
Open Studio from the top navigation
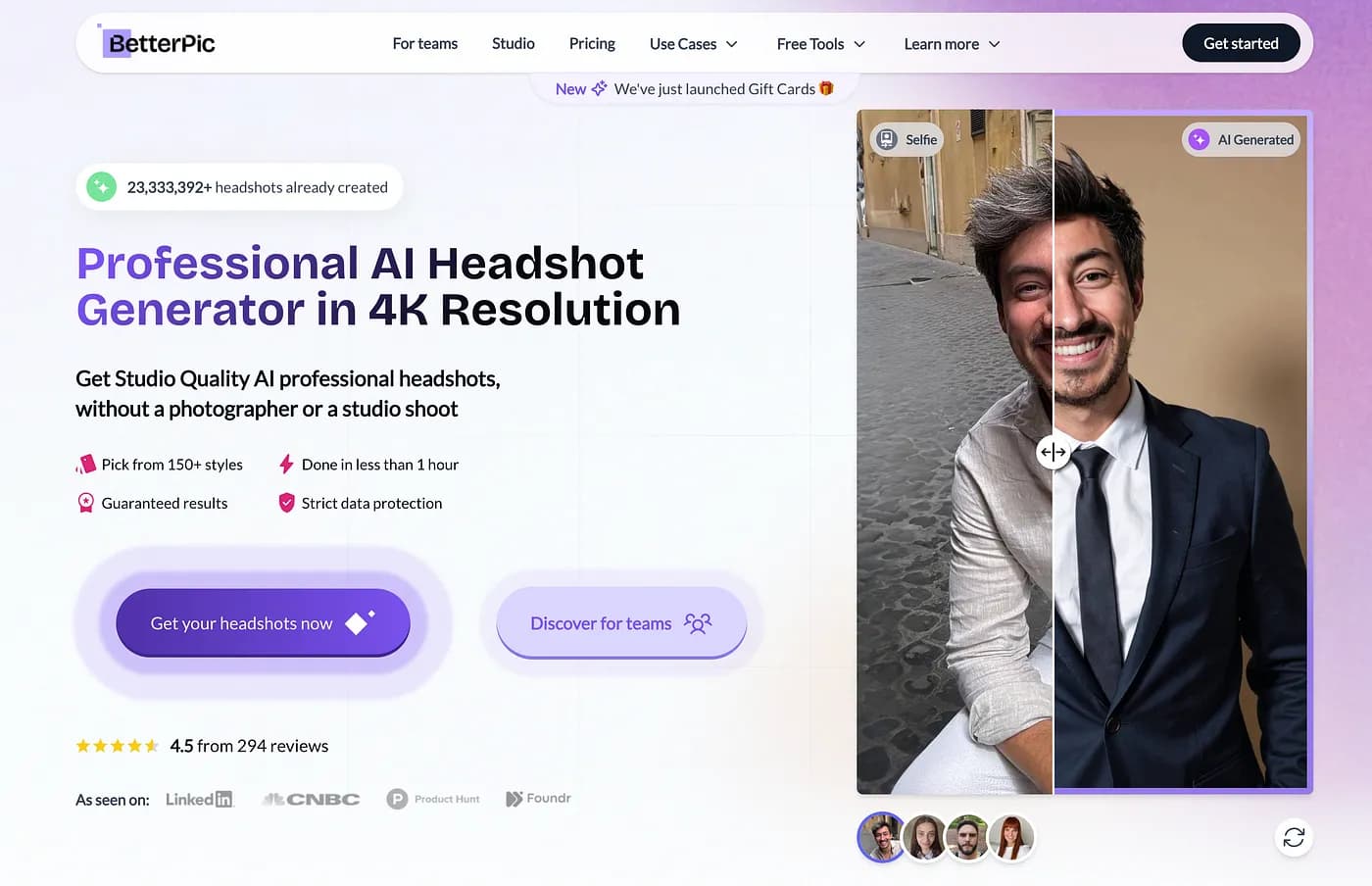click(513, 43)
